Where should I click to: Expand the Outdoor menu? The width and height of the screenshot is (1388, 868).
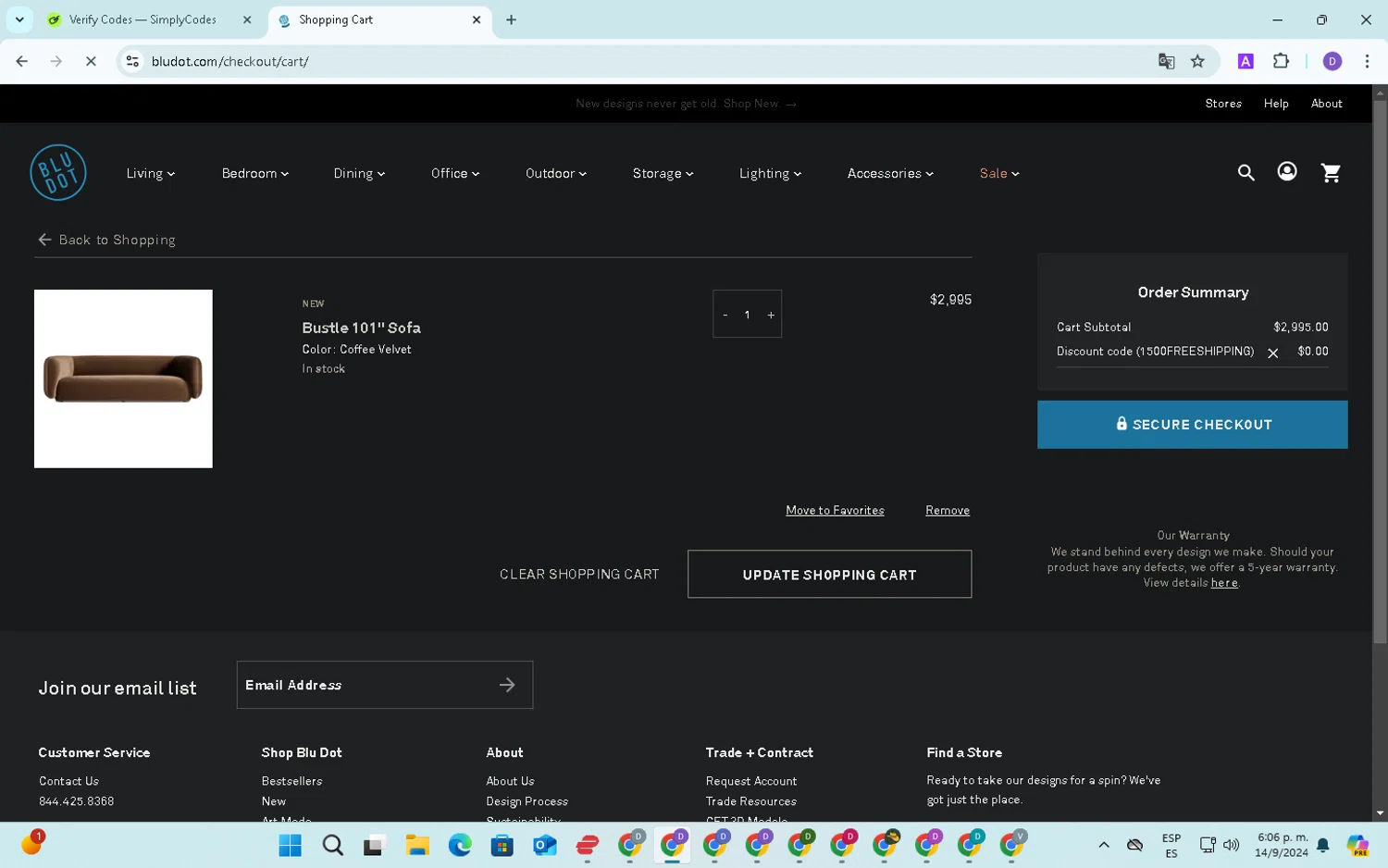click(555, 173)
